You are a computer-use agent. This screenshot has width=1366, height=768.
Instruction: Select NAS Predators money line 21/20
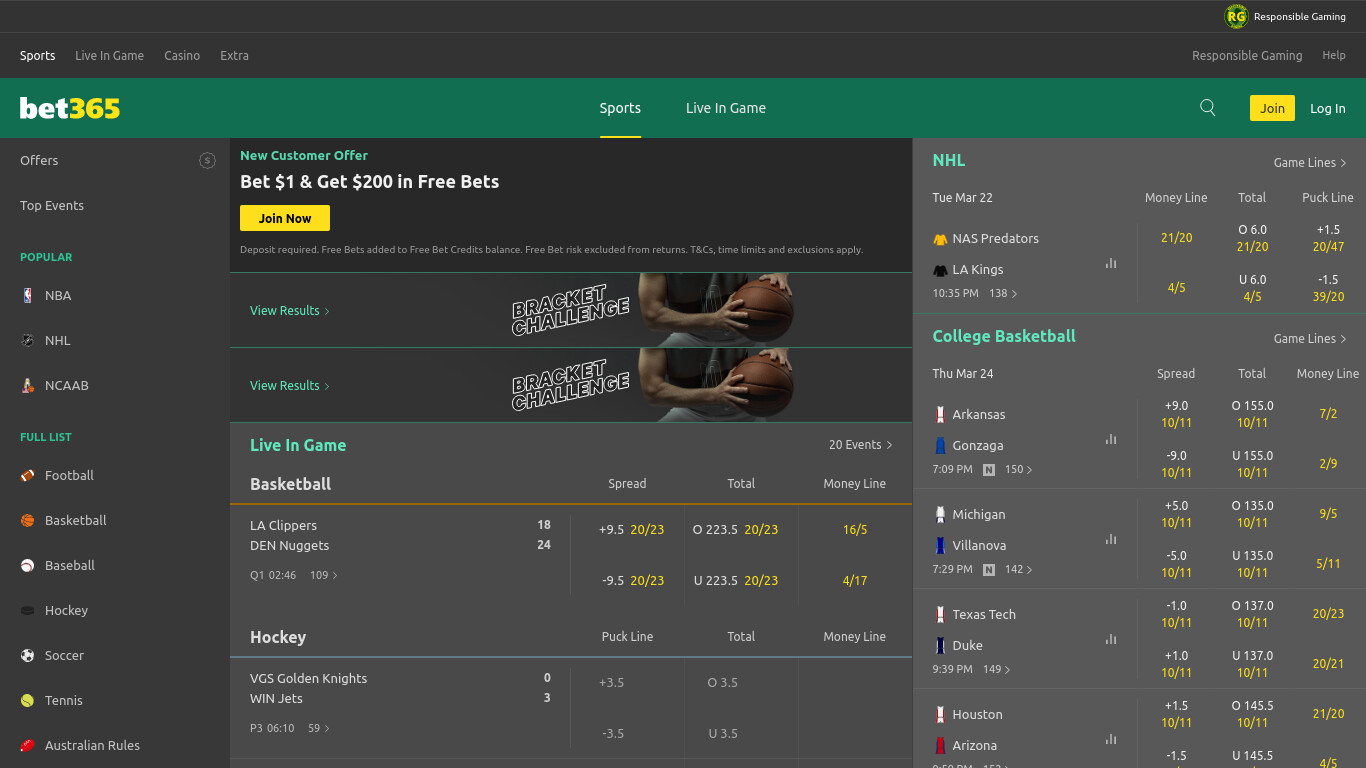[x=1177, y=238]
